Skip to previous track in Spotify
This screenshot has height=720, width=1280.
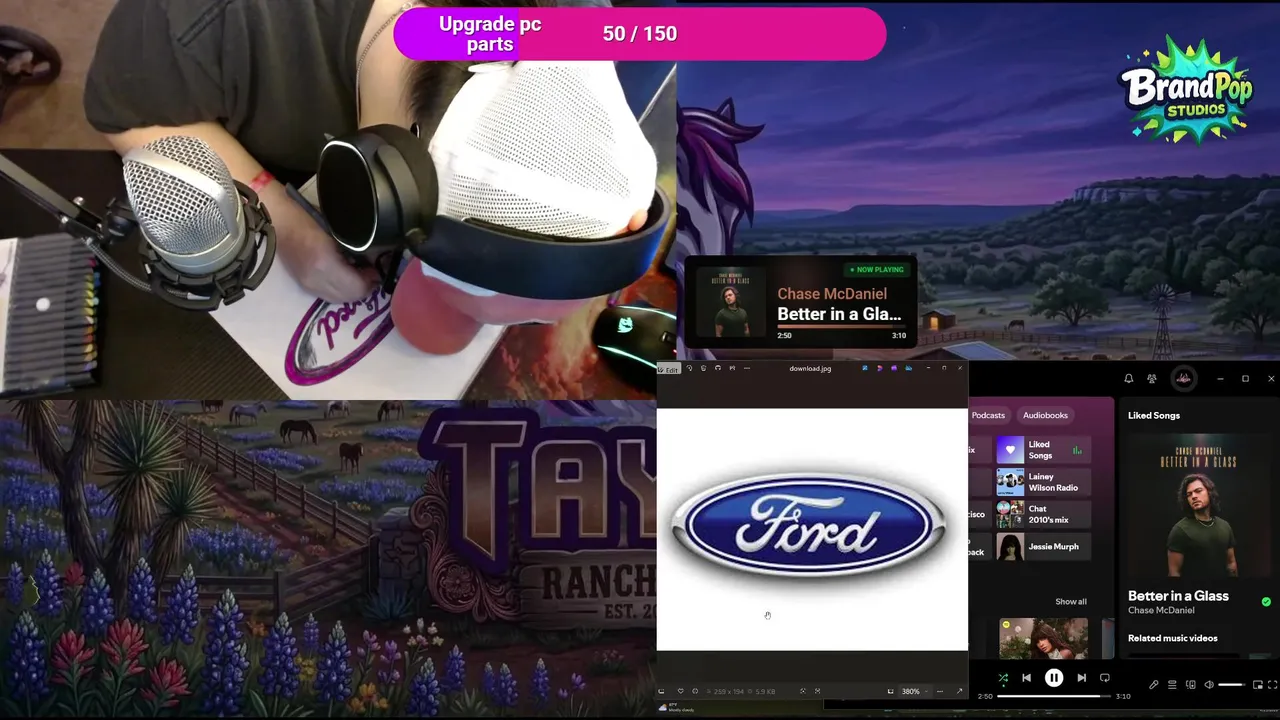pos(1026,678)
